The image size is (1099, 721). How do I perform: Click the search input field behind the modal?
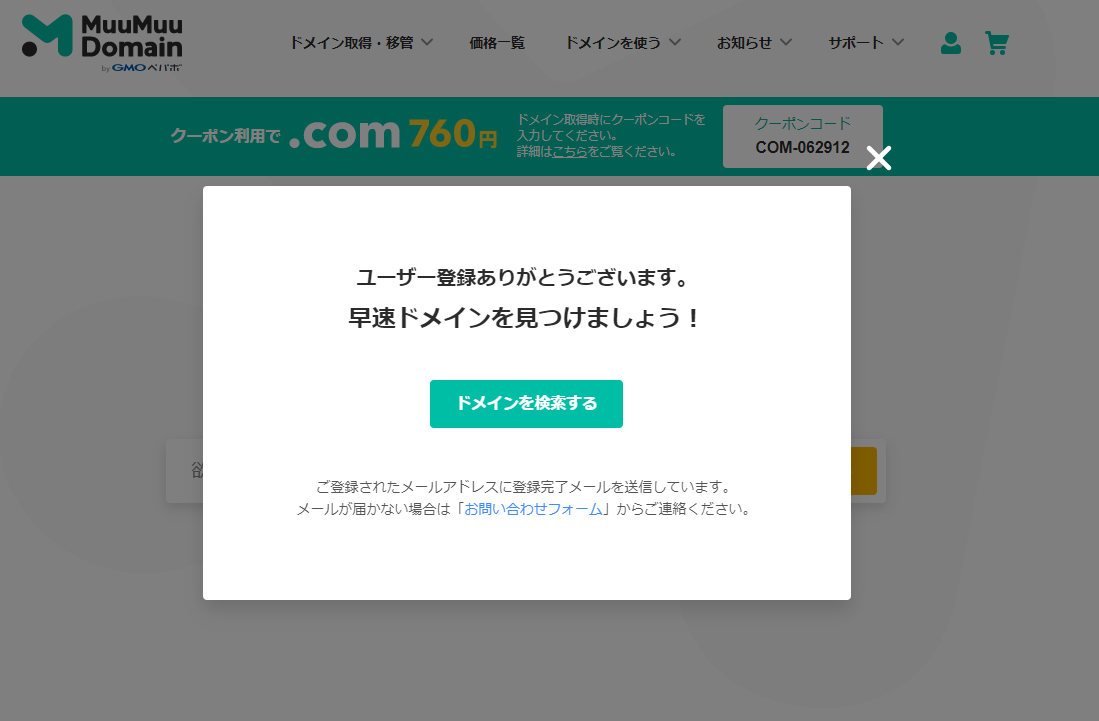tap(183, 470)
